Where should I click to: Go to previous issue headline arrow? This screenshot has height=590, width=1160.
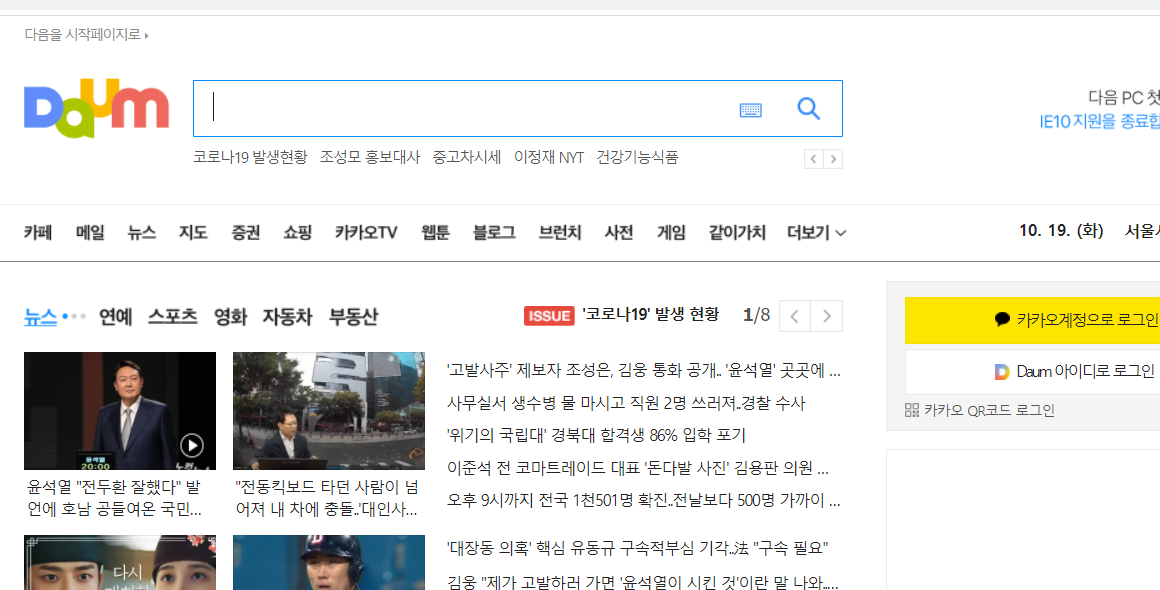795,316
